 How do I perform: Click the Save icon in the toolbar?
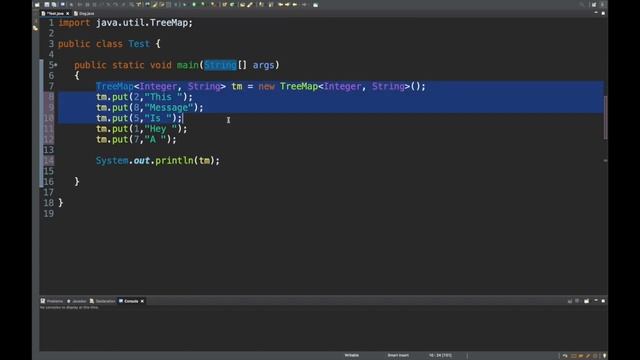click(x=47, y=4)
